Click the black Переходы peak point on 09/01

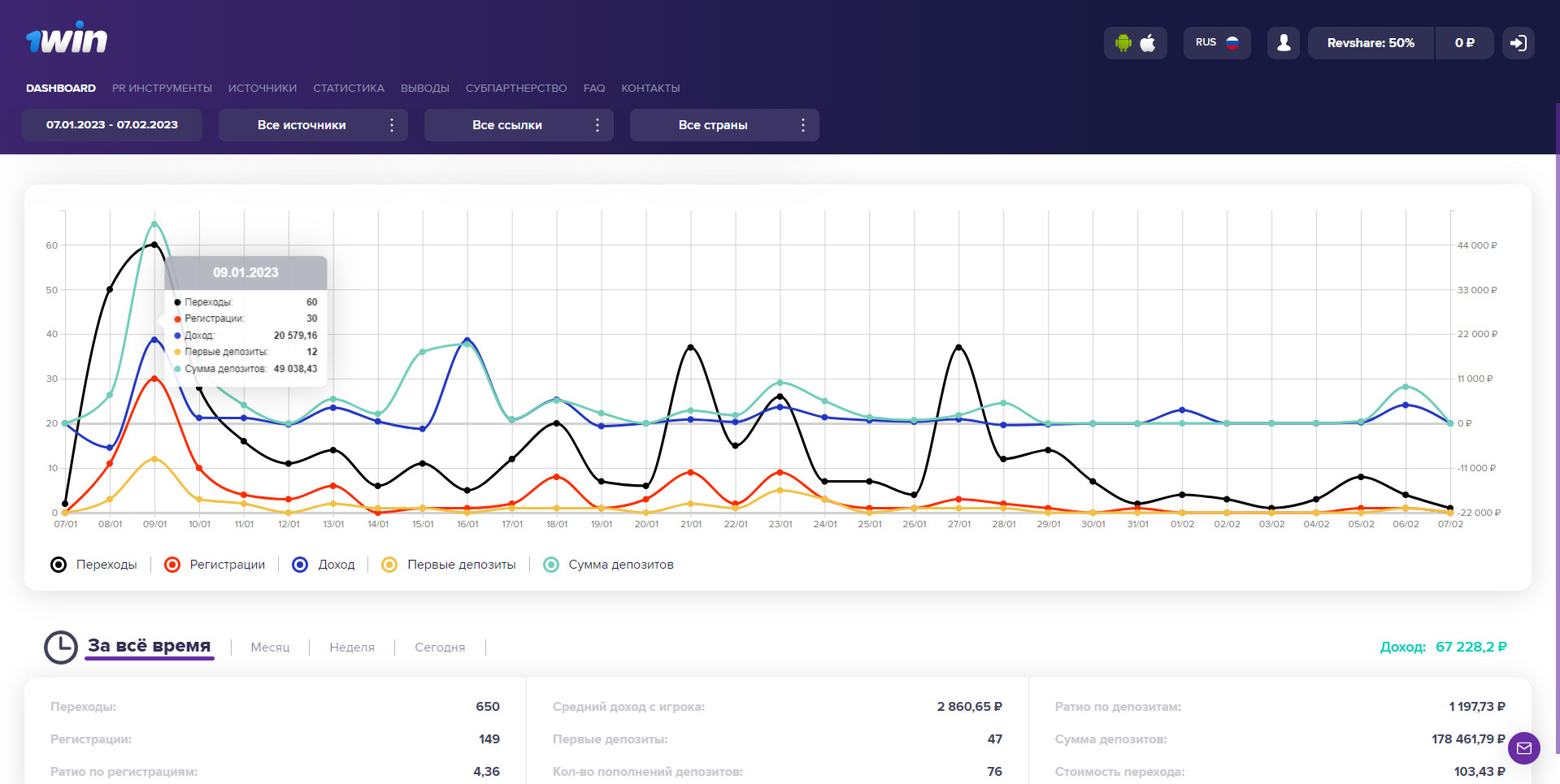pos(154,245)
